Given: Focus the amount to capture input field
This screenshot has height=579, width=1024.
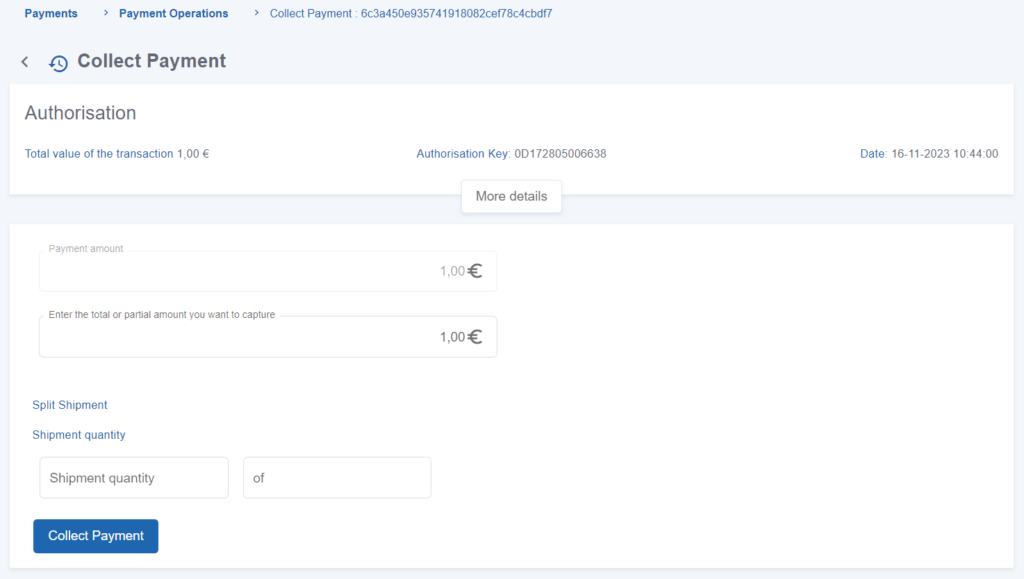Looking at the screenshot, I should pos(250,337).
